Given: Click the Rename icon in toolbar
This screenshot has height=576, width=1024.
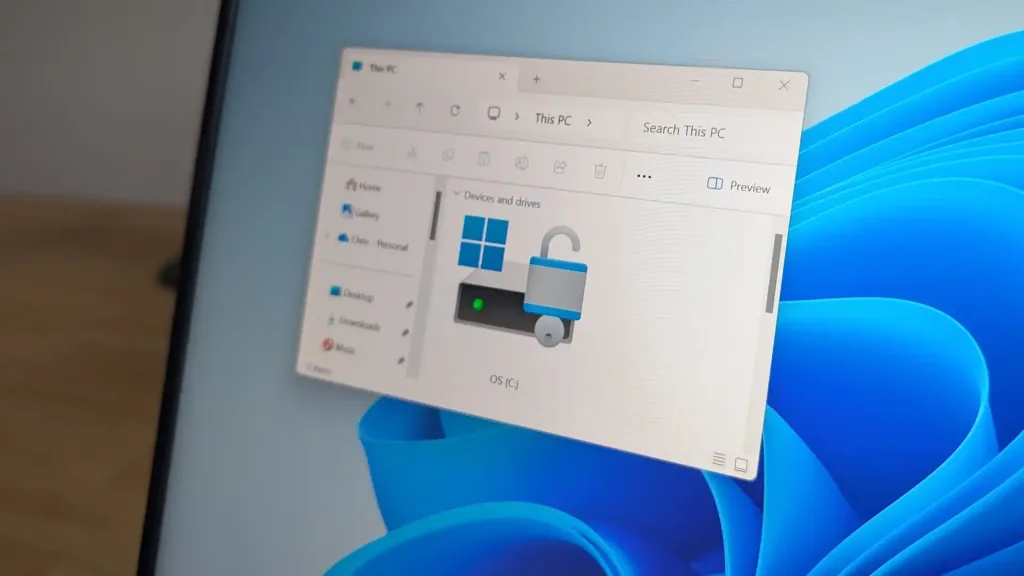Looking at the screenshot, I should point(521,163).
